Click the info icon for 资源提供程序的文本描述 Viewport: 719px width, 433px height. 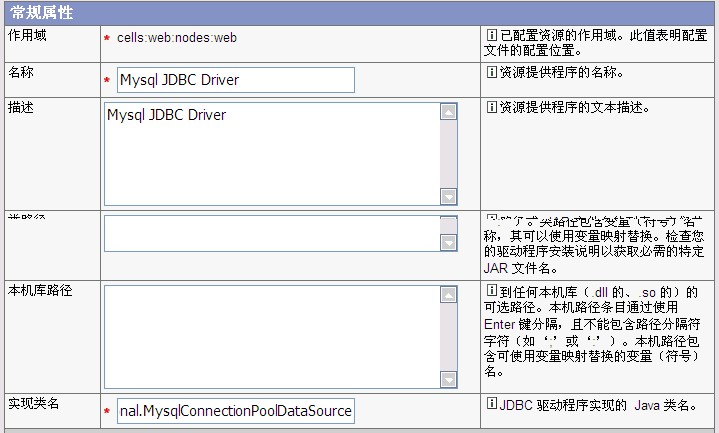point(491,108)
